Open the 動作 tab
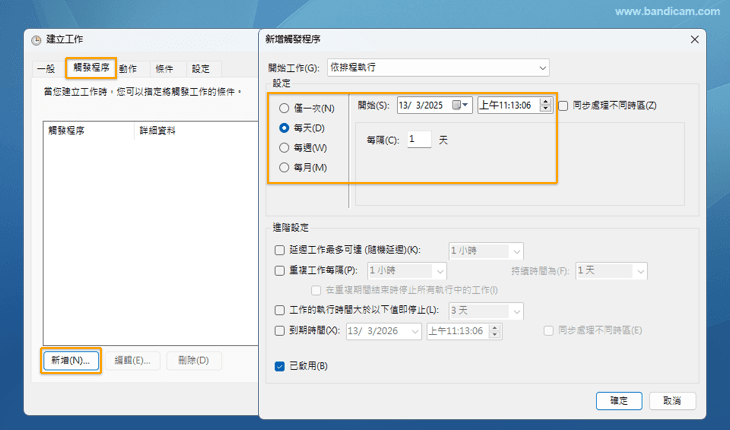Viewport: 730px width, 430px height. (x=128, y=69)
